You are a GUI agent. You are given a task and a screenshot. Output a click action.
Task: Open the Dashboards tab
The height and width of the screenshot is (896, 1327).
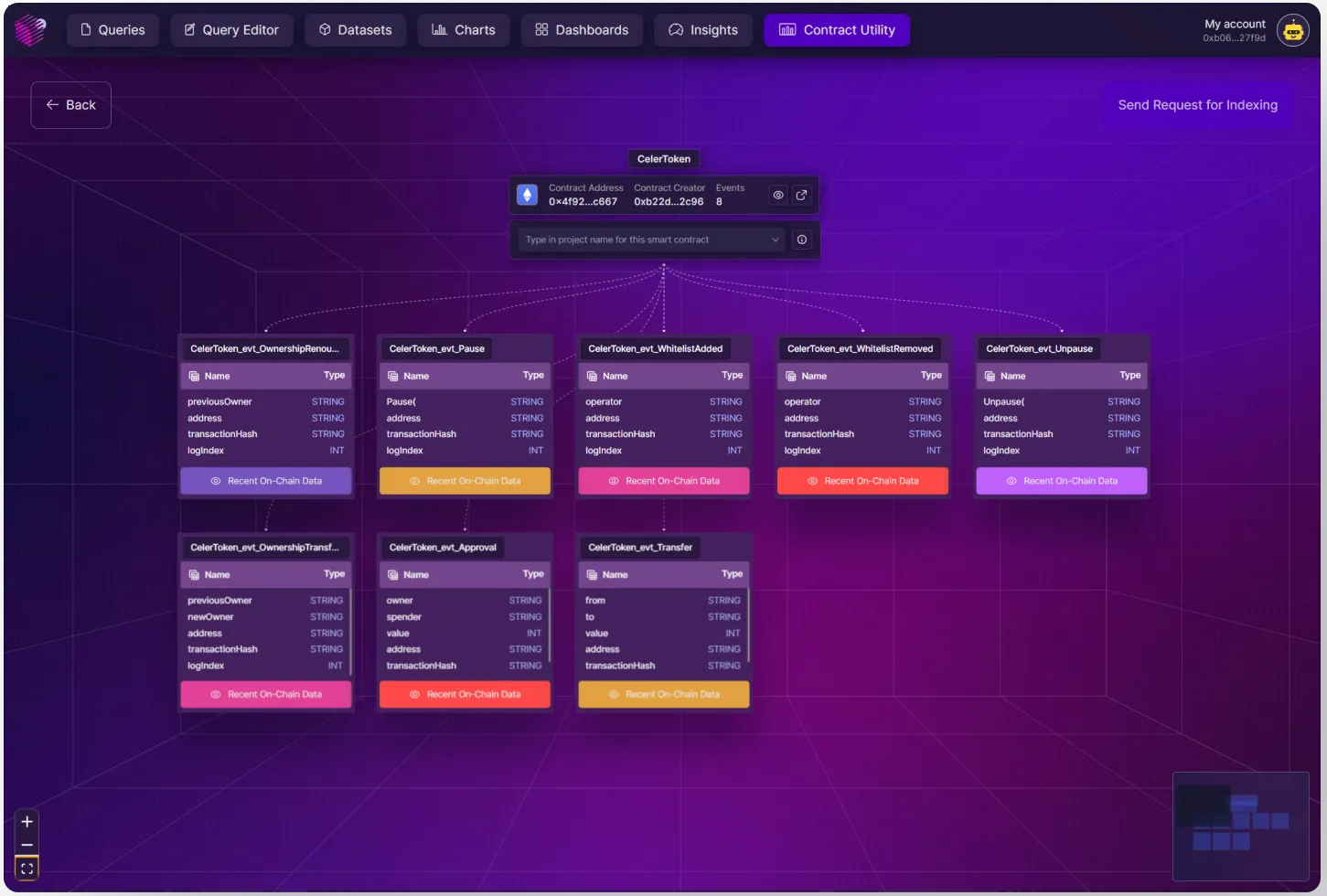(582, 30)
